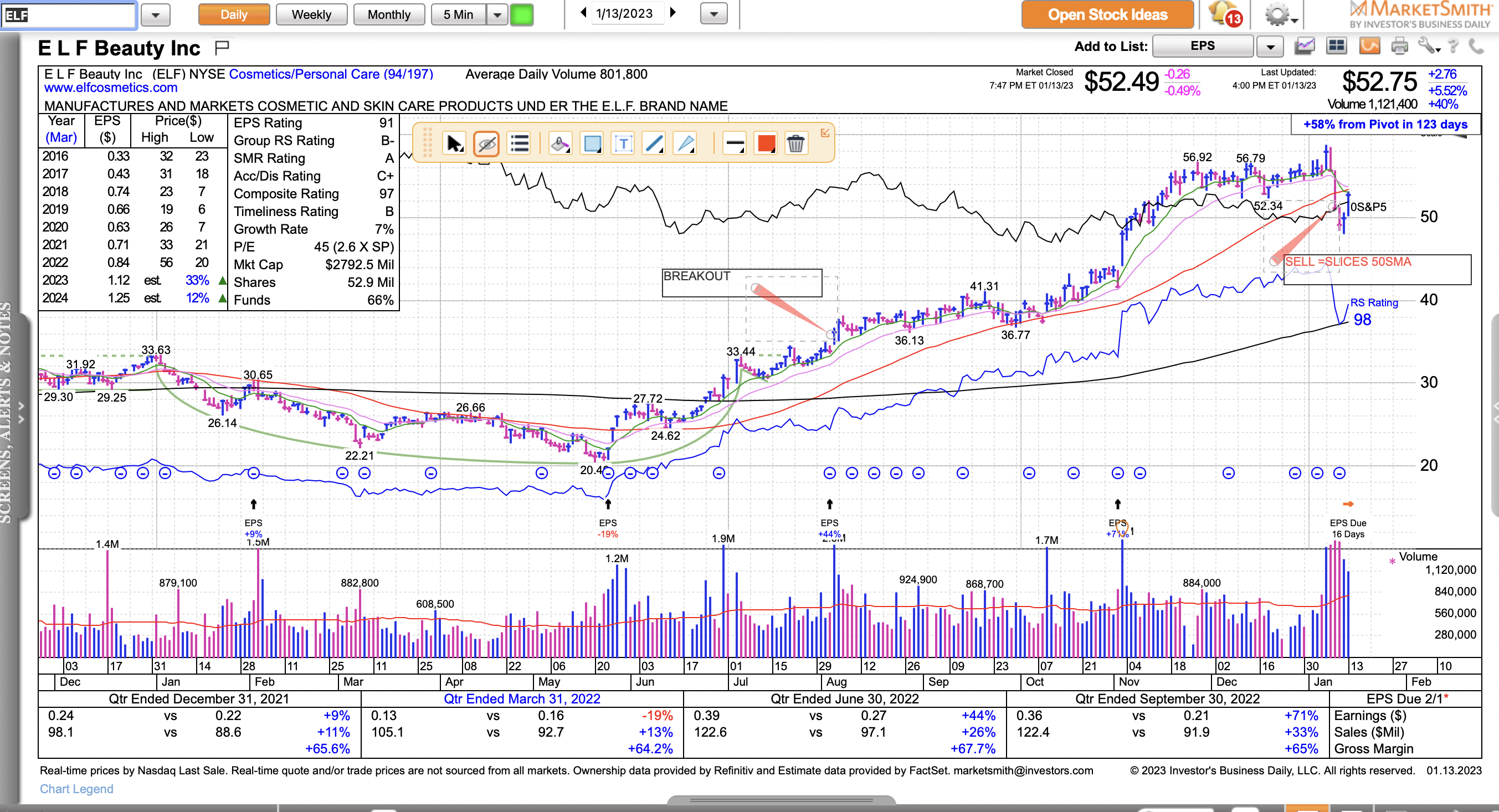The width and height of the screenshot is (1499, 812).
Task: Select the marker stamp drawing tool
Action: coord(560,143)
